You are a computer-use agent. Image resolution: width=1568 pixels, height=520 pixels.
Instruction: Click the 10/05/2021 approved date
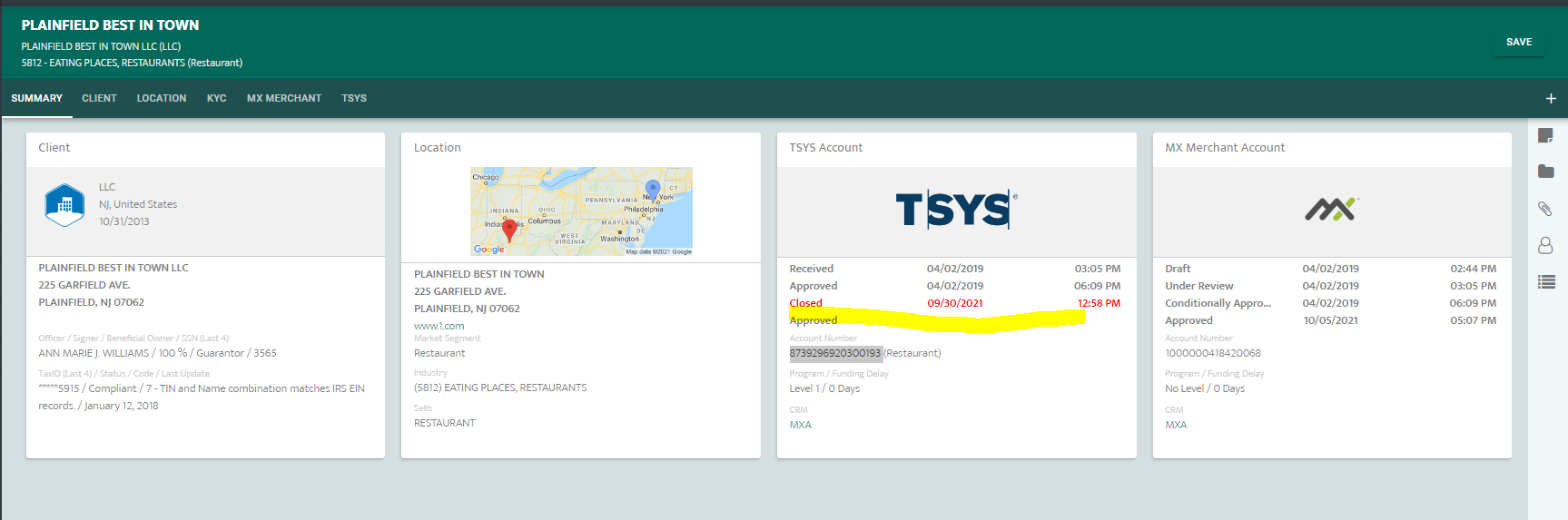coord(1331,320)
